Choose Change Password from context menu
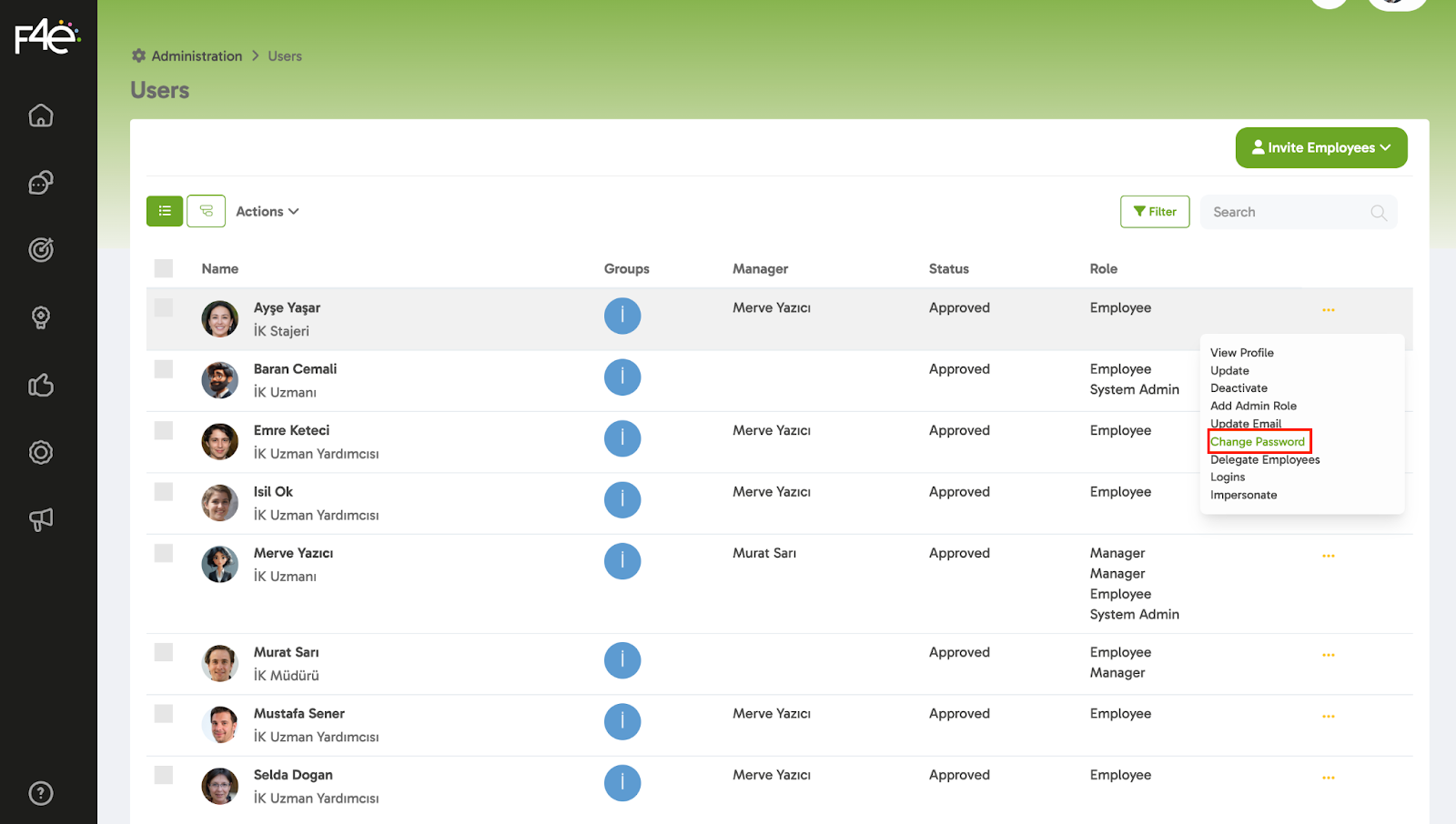Screen dimensions: 1456x824 click(x=1258, y=442)
